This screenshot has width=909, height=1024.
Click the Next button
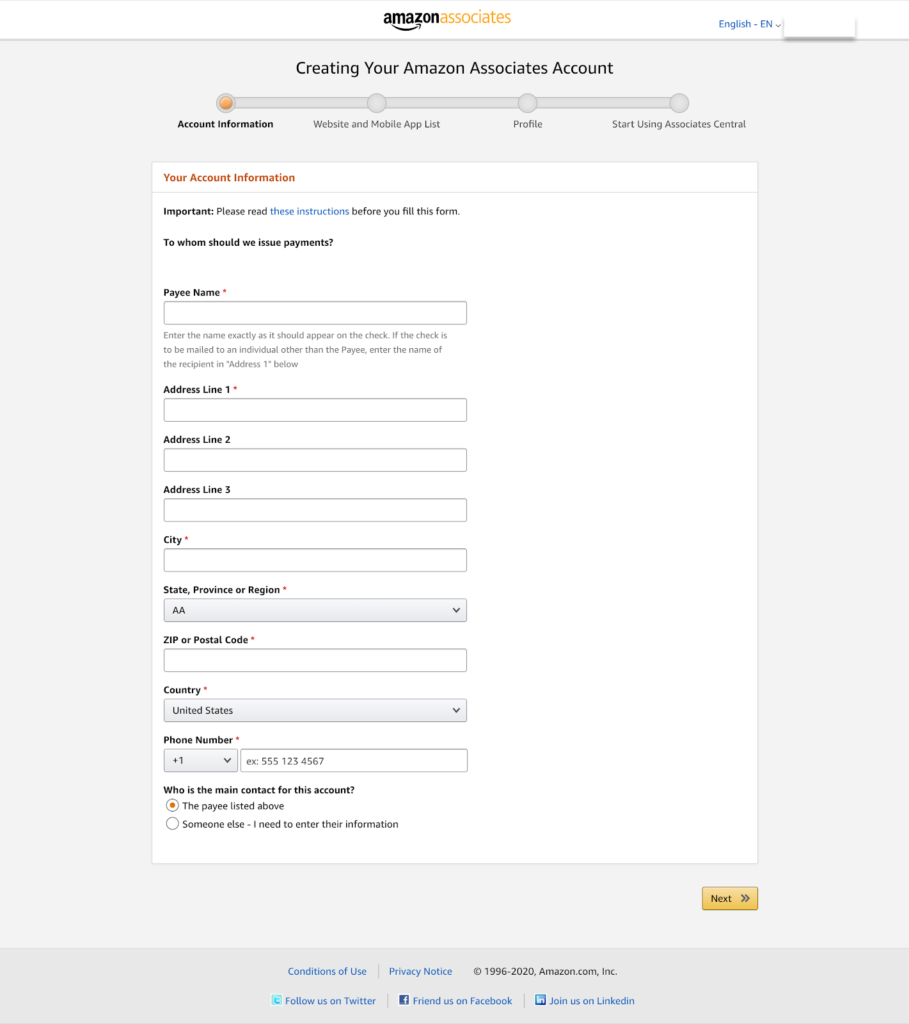[x=729, y=898]
